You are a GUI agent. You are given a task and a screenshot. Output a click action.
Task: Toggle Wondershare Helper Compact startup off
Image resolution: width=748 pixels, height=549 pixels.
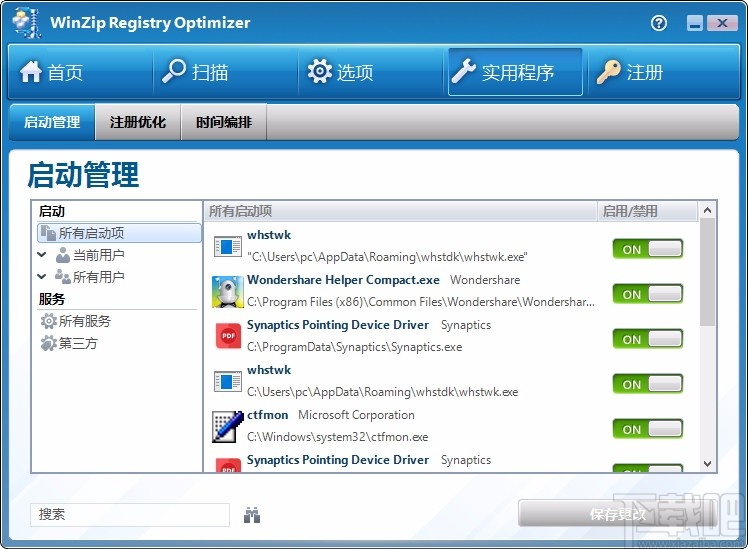648,294
